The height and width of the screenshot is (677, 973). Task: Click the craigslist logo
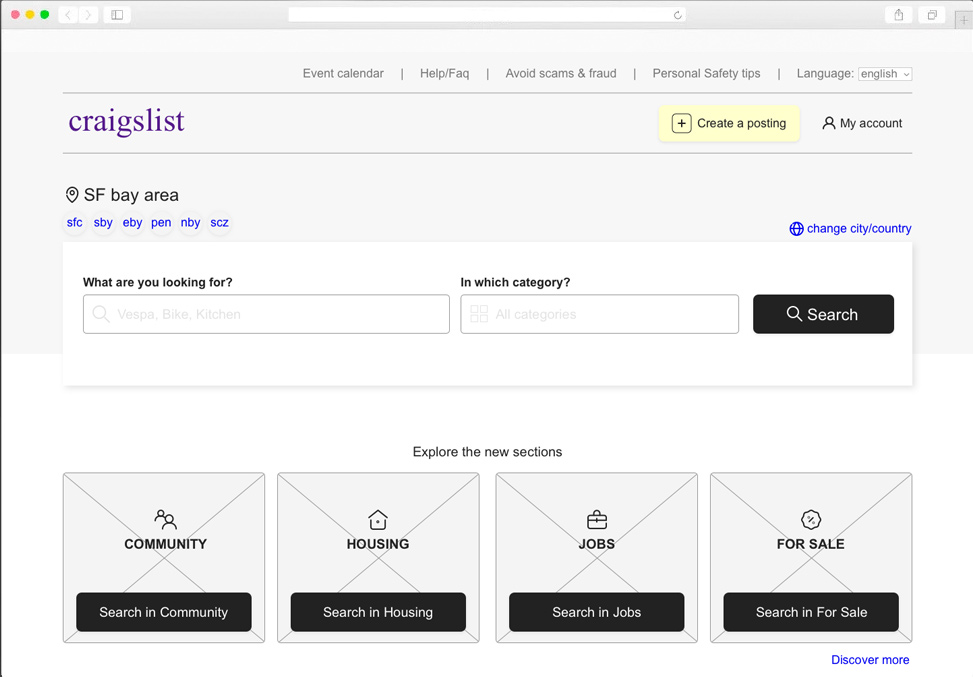click(127, 122)
